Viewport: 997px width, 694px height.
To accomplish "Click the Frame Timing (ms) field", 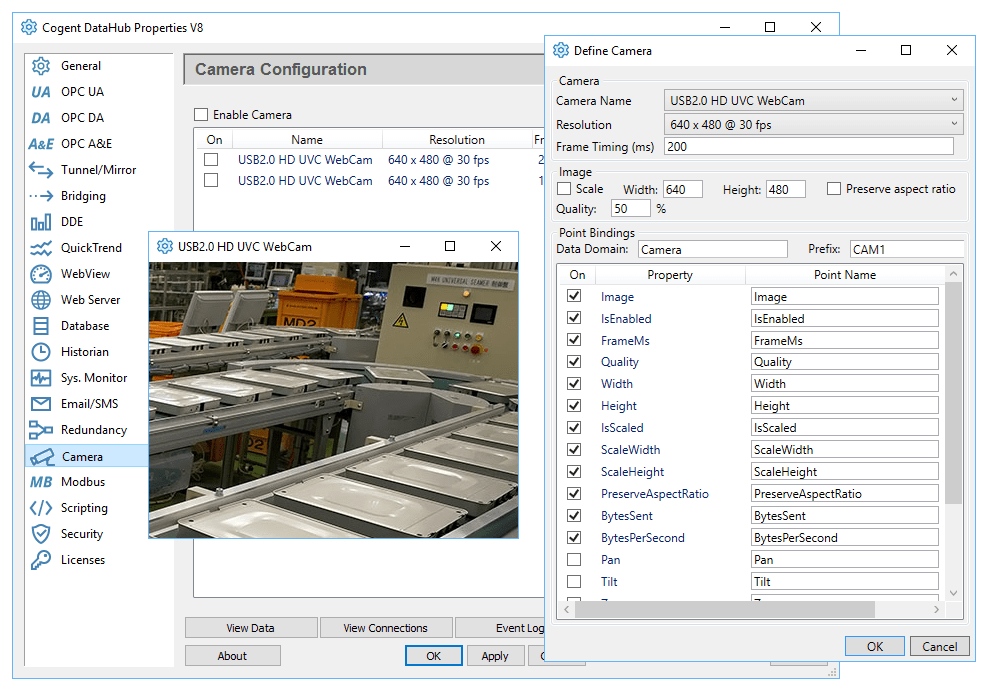I will pos(809,146).
